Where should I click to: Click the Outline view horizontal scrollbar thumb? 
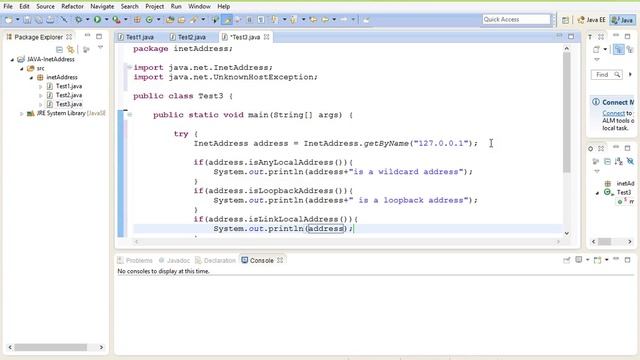click(x=604, y=242)
